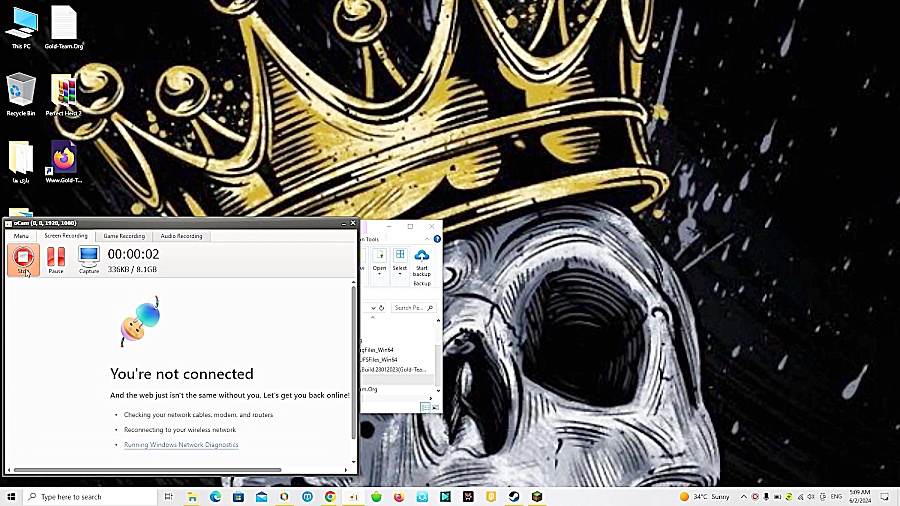Select the UFSFiles_Win64 folder in Explorer
This screenshot has width=900, height=506.
pos(379,360)
